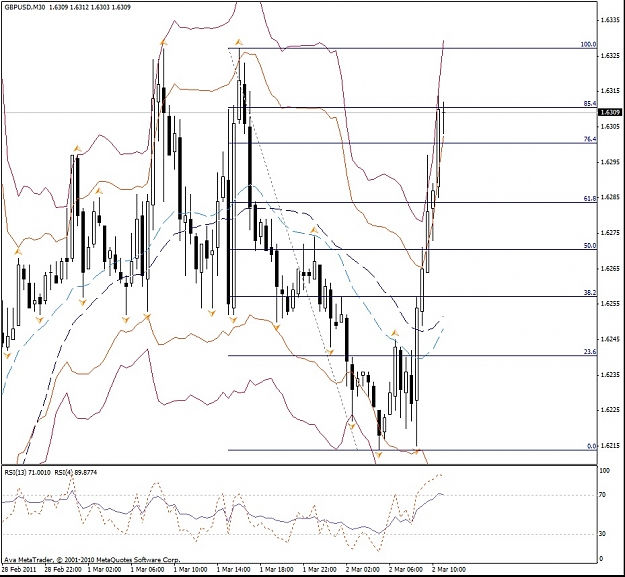The width and height of the screenshot is (625, 577).
Task: Click the GBPUSD,M30 chart title text
Action: click(23, 8)
